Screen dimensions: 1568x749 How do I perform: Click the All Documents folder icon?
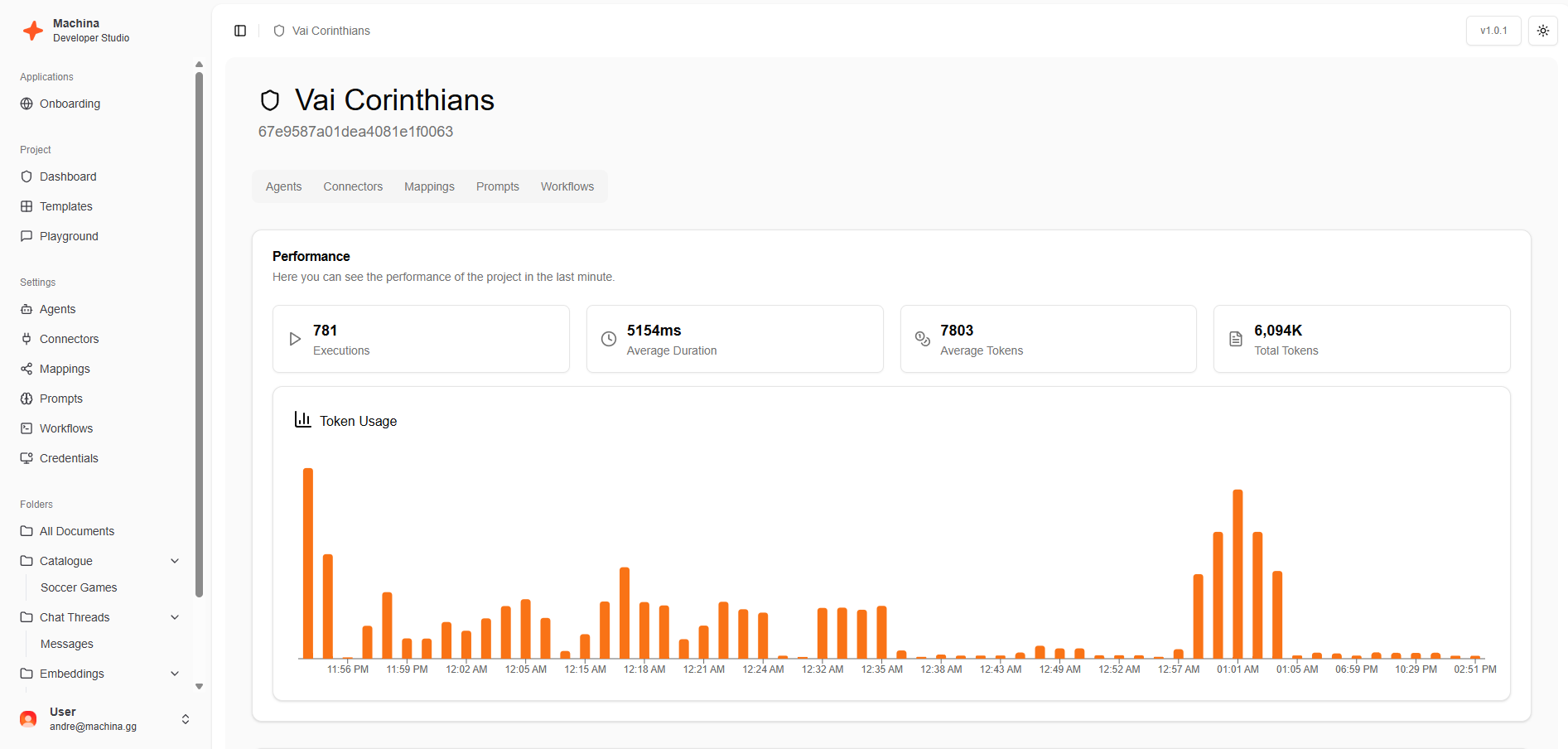(x=27, y=531)
